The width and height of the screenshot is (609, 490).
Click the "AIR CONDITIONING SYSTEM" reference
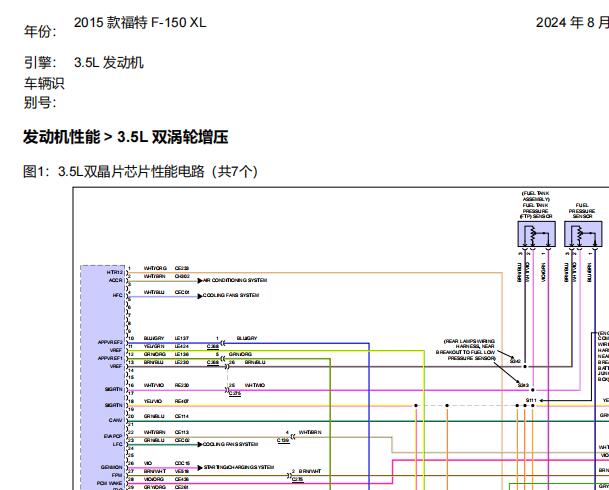click(235, 280)
